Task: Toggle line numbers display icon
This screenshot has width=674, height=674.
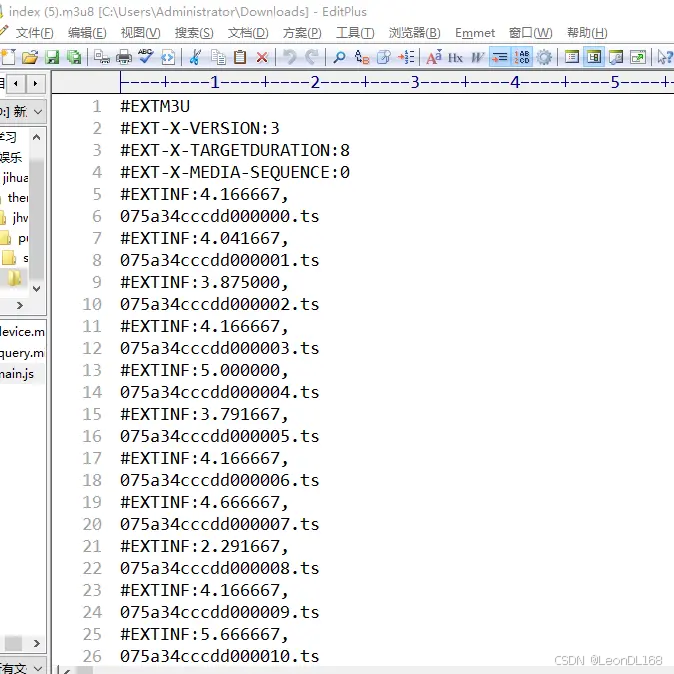Action: click(x=522, y=57)
